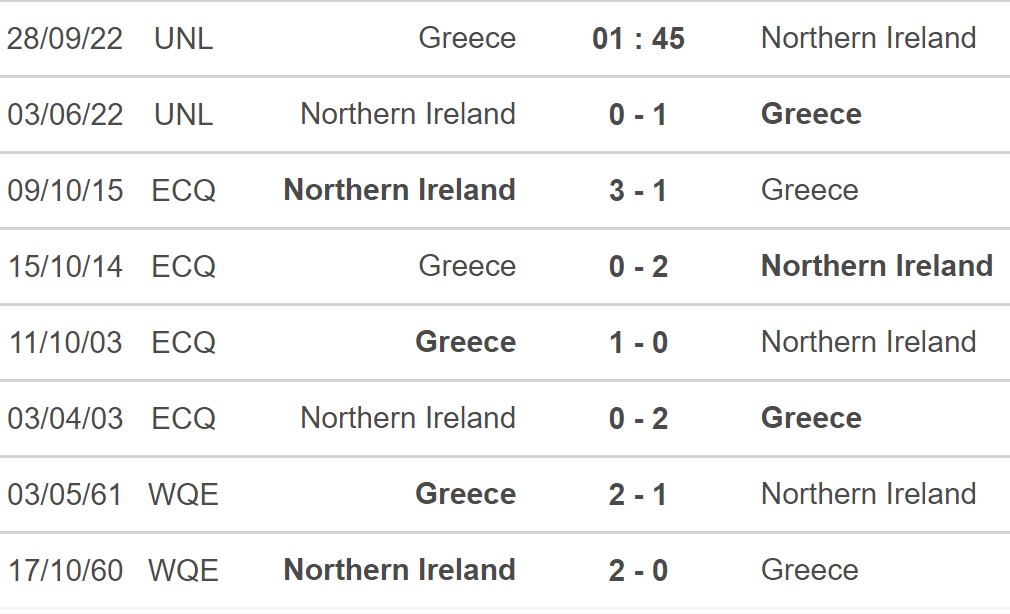
Task: Open the 0 - 2 score from 15/10/14
Action: (x=638, y=266)
